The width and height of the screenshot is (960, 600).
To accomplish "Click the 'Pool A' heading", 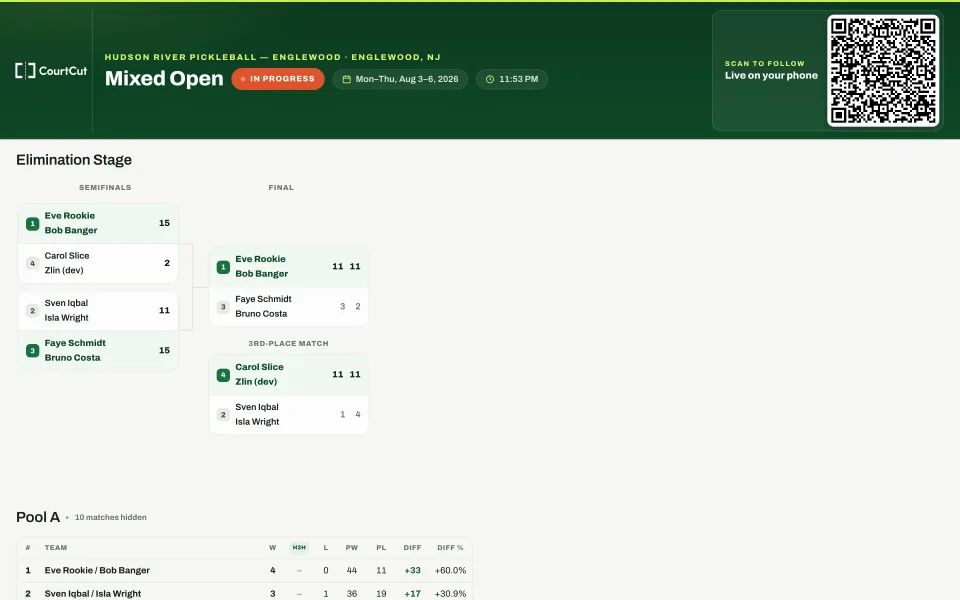I will coord(38,517).
